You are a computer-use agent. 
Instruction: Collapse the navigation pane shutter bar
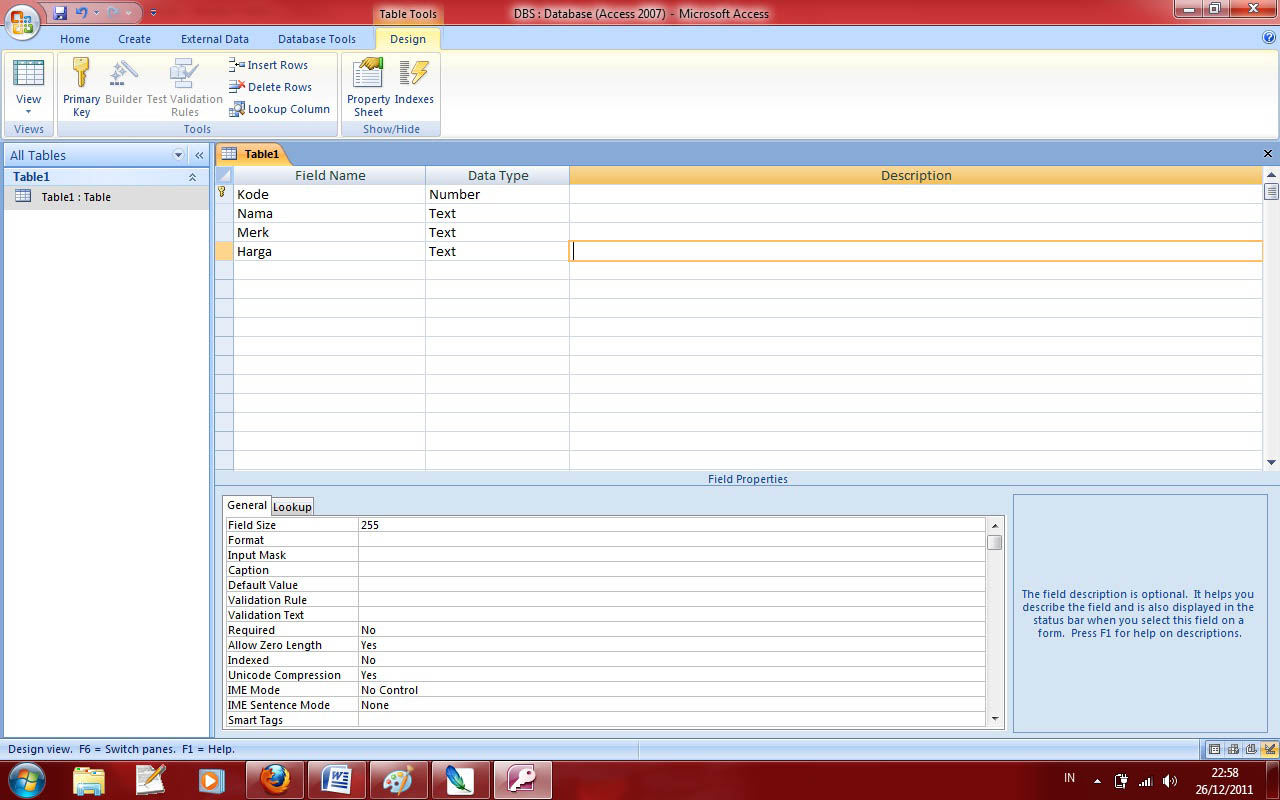[199, 155]
